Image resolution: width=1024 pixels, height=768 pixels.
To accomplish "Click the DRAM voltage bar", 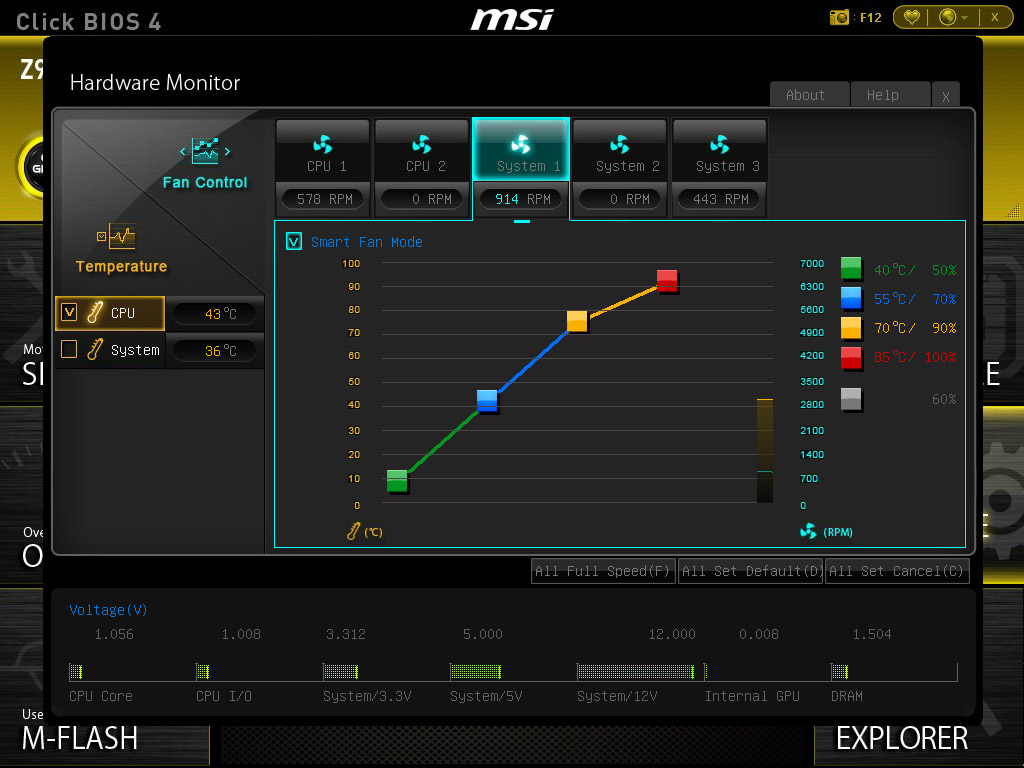I will pos(840,671).
